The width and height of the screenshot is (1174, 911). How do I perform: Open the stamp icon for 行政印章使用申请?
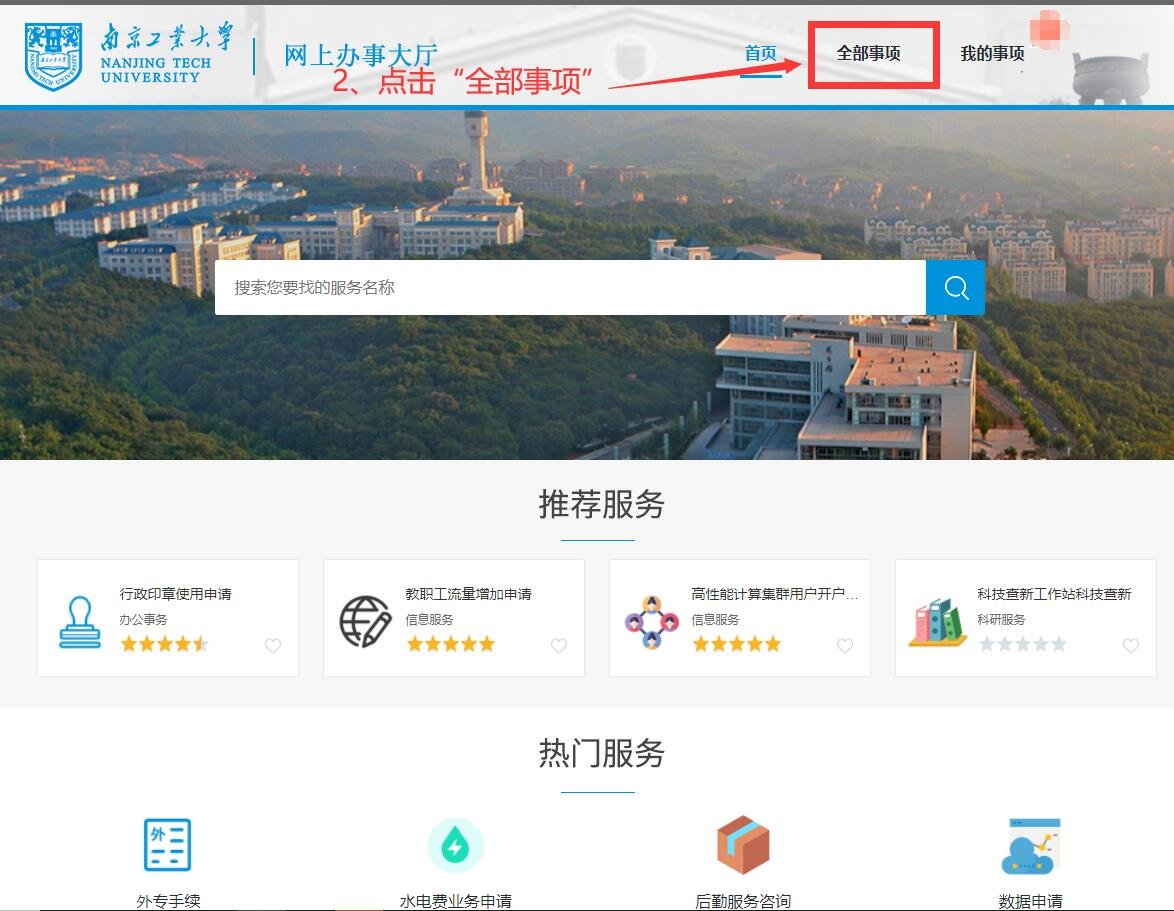coord(80,621)
